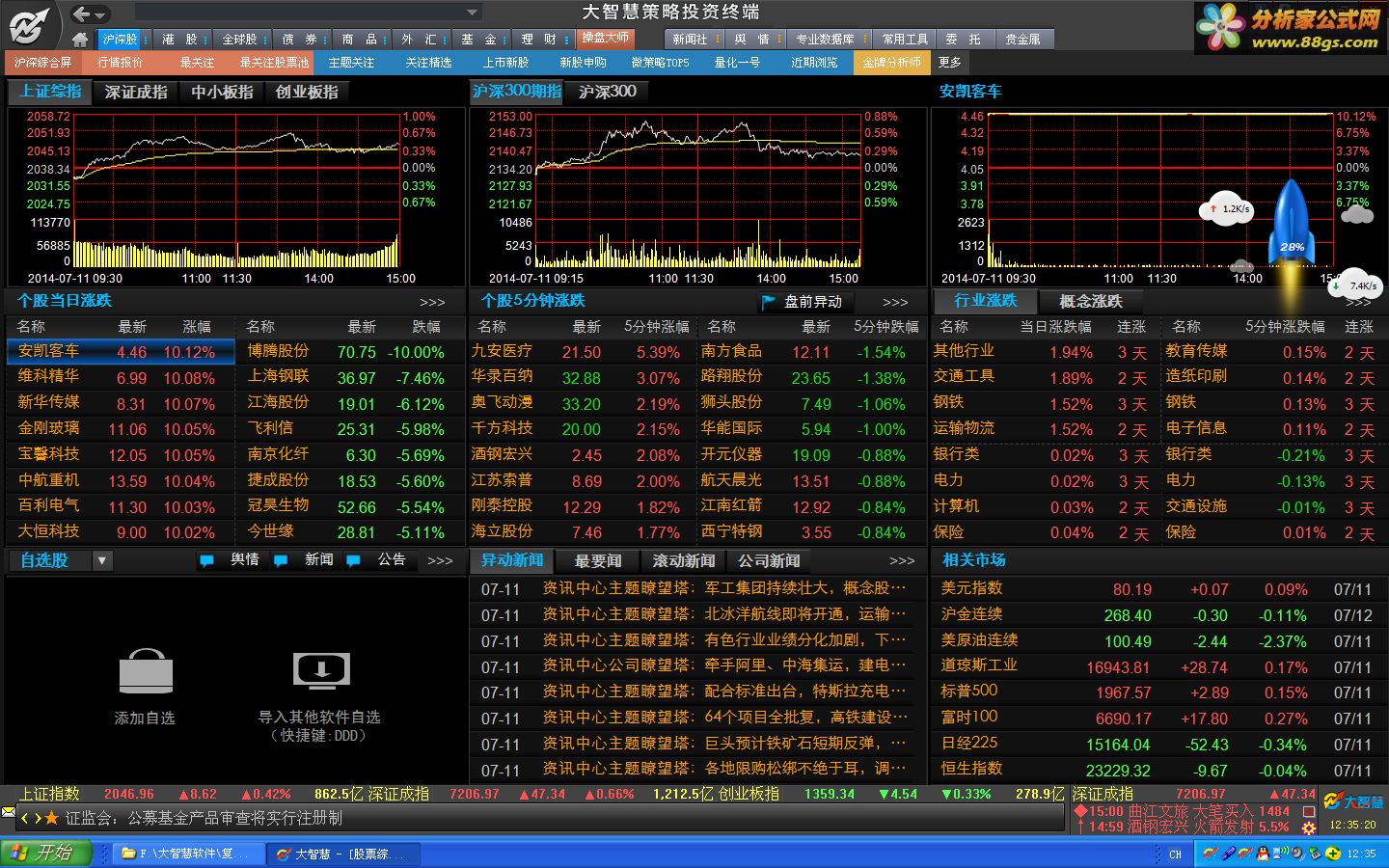Expand 异动新闻 list via >>> arrows
1389x868 pixels.
pos(902,560)
